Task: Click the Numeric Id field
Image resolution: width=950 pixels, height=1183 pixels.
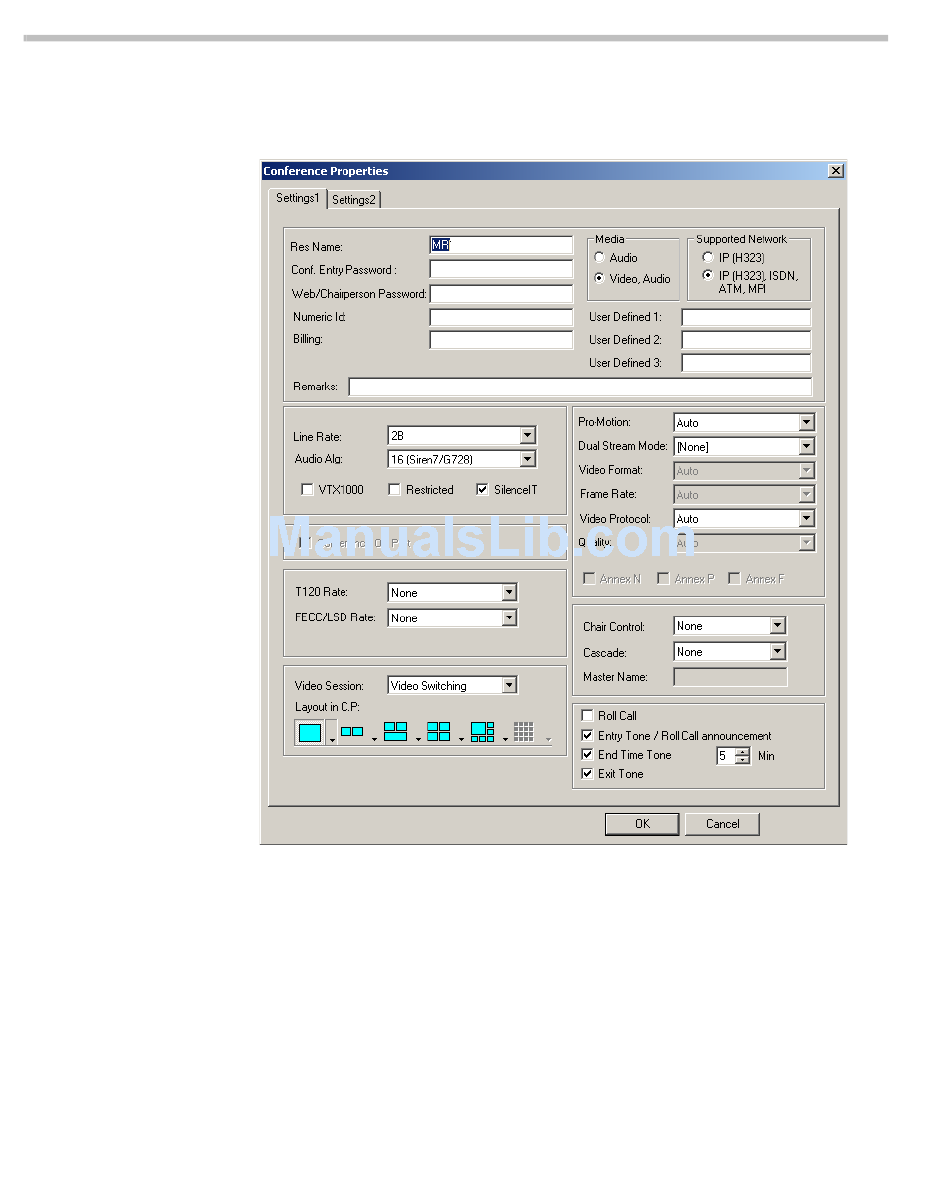Action: [x=501, y=317]
